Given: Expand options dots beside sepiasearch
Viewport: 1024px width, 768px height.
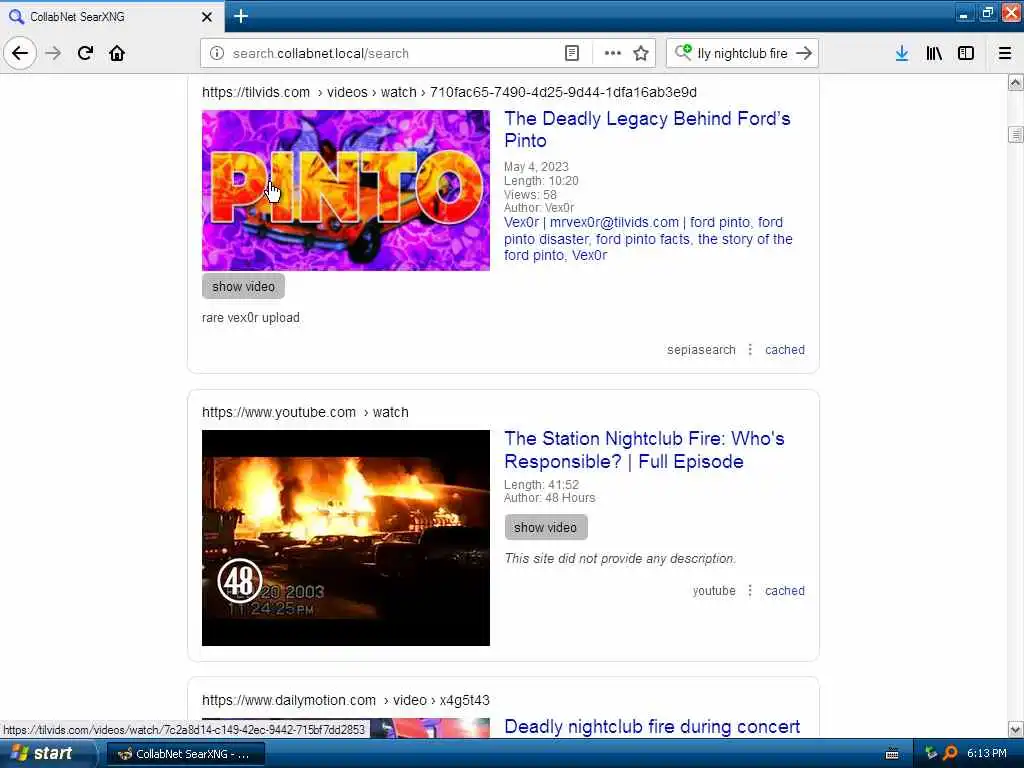Looking at the screenshot, I should 750,349.
